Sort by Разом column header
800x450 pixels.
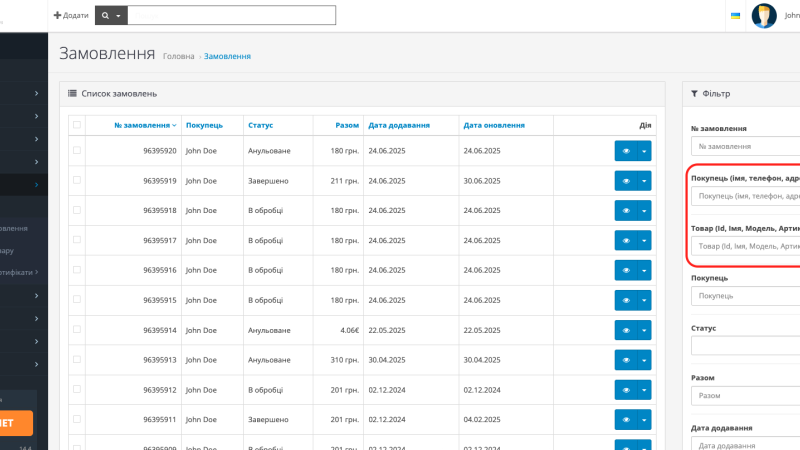pyautogui.click(x=347, y=125)
